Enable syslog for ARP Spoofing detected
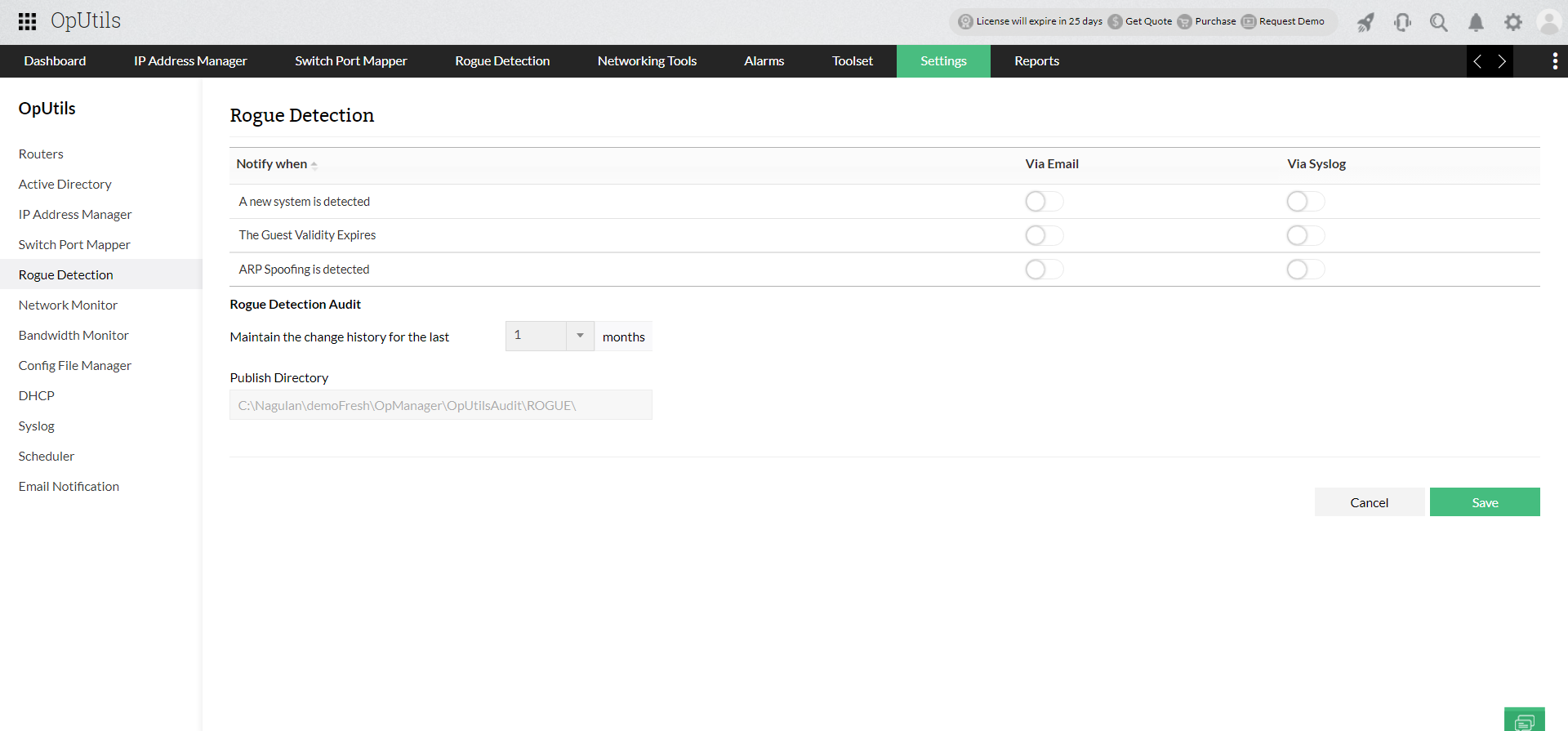The width and height of the screenshot is (1568, 731). click(x=1305, y=270)
